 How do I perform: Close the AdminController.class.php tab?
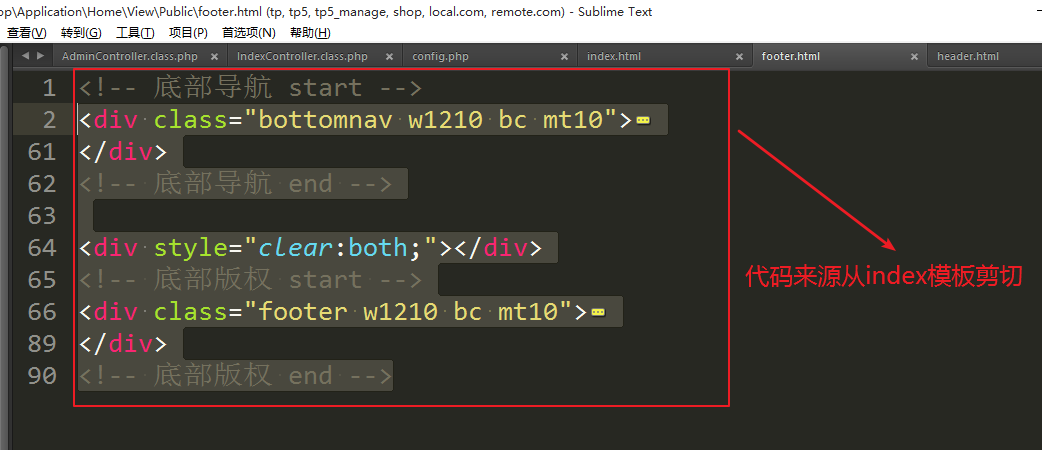[213, 56]
